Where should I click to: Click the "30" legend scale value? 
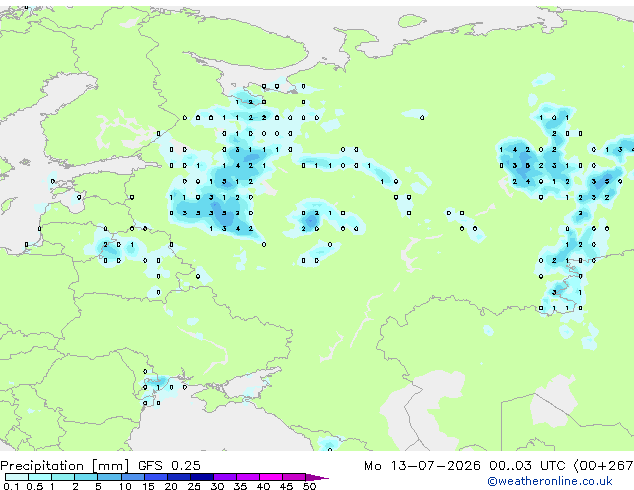point(217,486)
